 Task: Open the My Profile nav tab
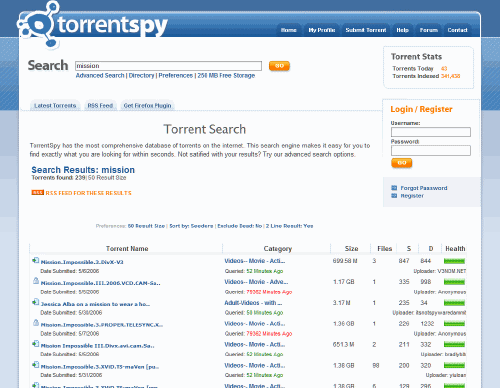pyautogui.click(x=322, y=30)
